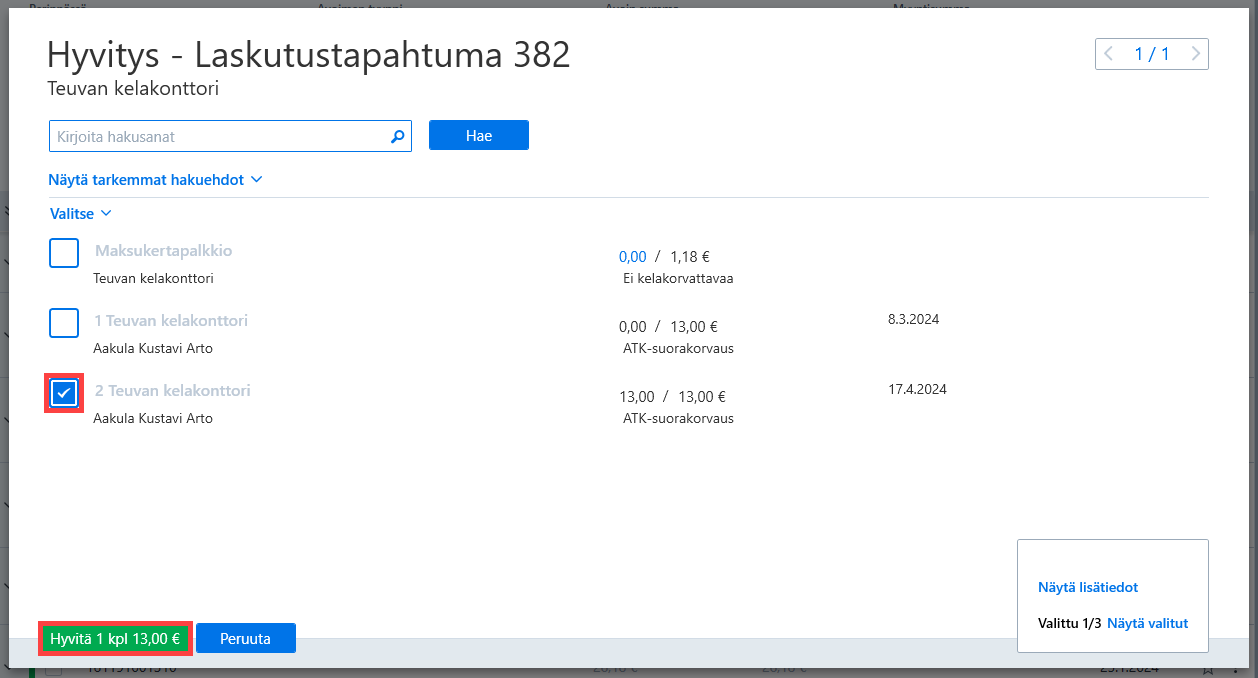Screen dimensions: 1258x678
Task: Tick the Maksukertapalkkio checkbox
Action: click(64, 254)
